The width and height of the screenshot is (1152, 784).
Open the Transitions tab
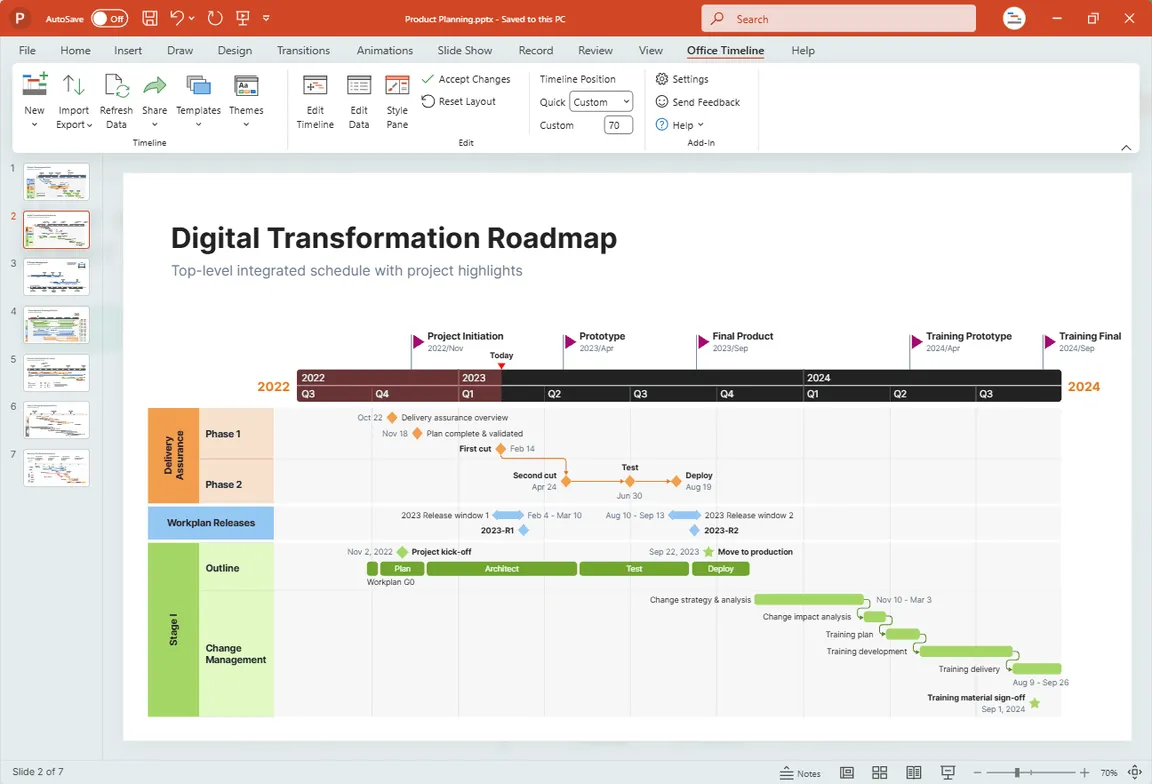coord(303,50)
